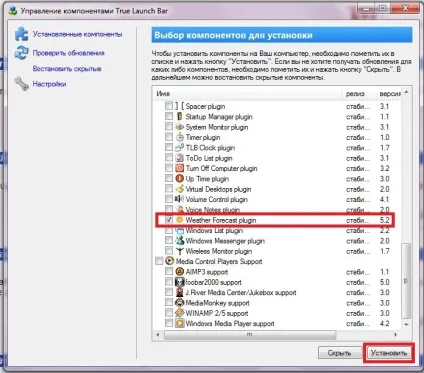Check the Wireless Monitor plugin checkbox

[x=169, y=251]
